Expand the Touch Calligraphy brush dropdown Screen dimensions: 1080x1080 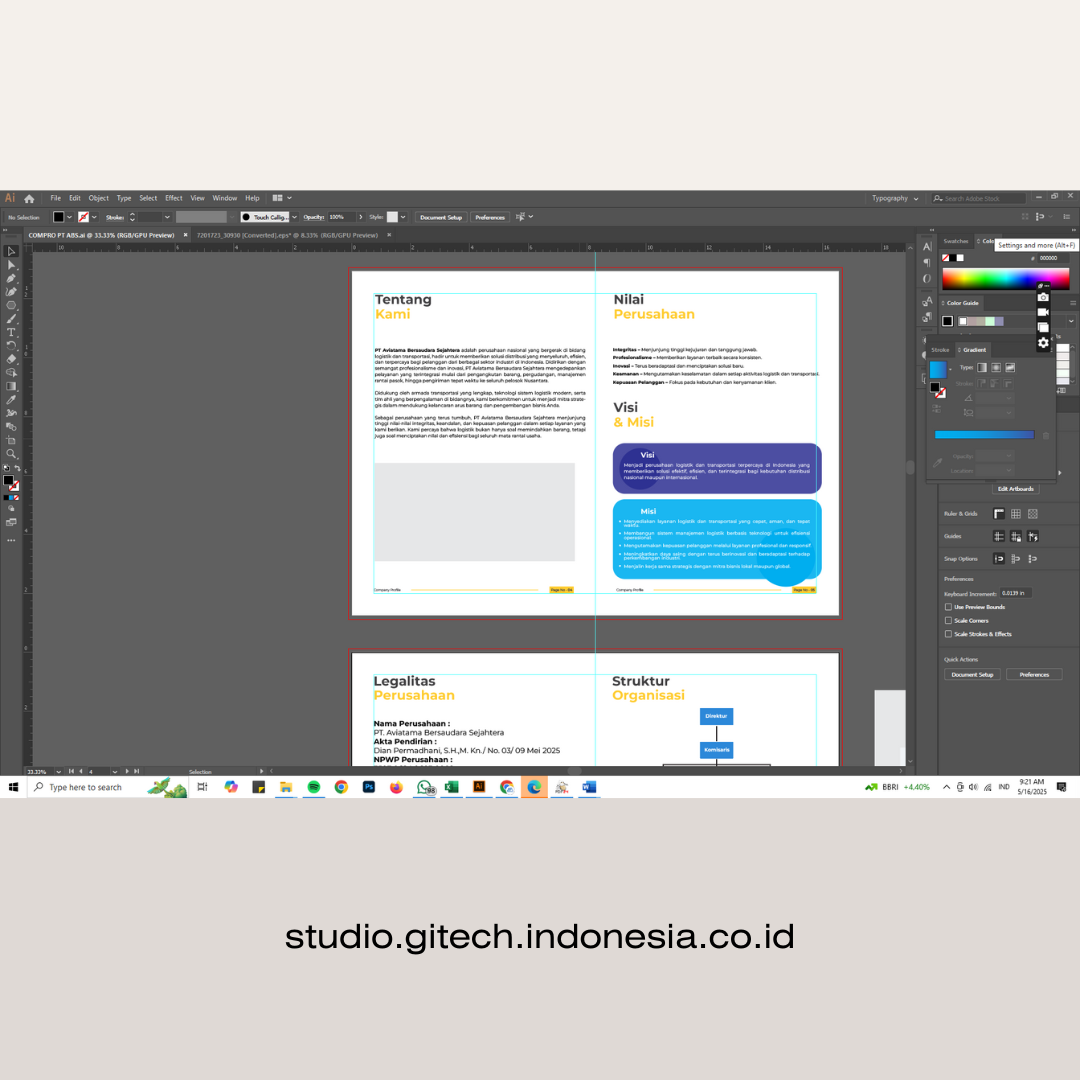click(x=293, y=217)
